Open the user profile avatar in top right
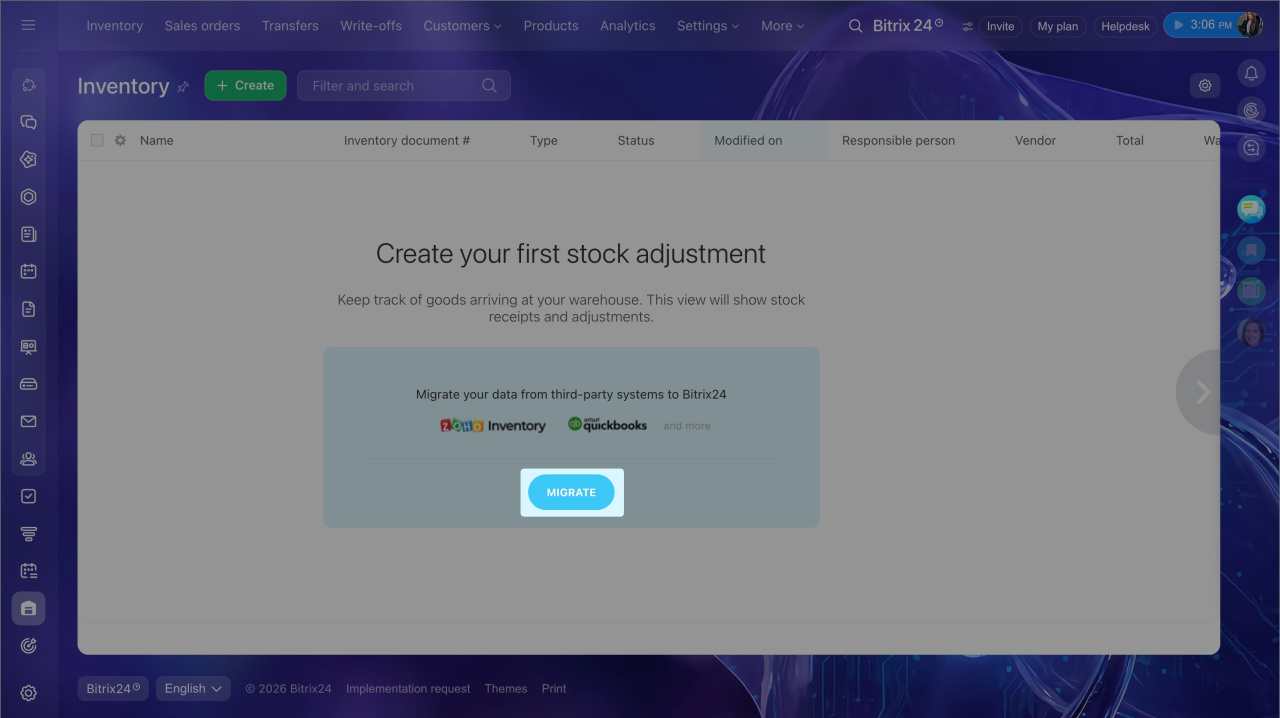The height and width of the screenshot is (718, 1280). tap(1250, 25)
